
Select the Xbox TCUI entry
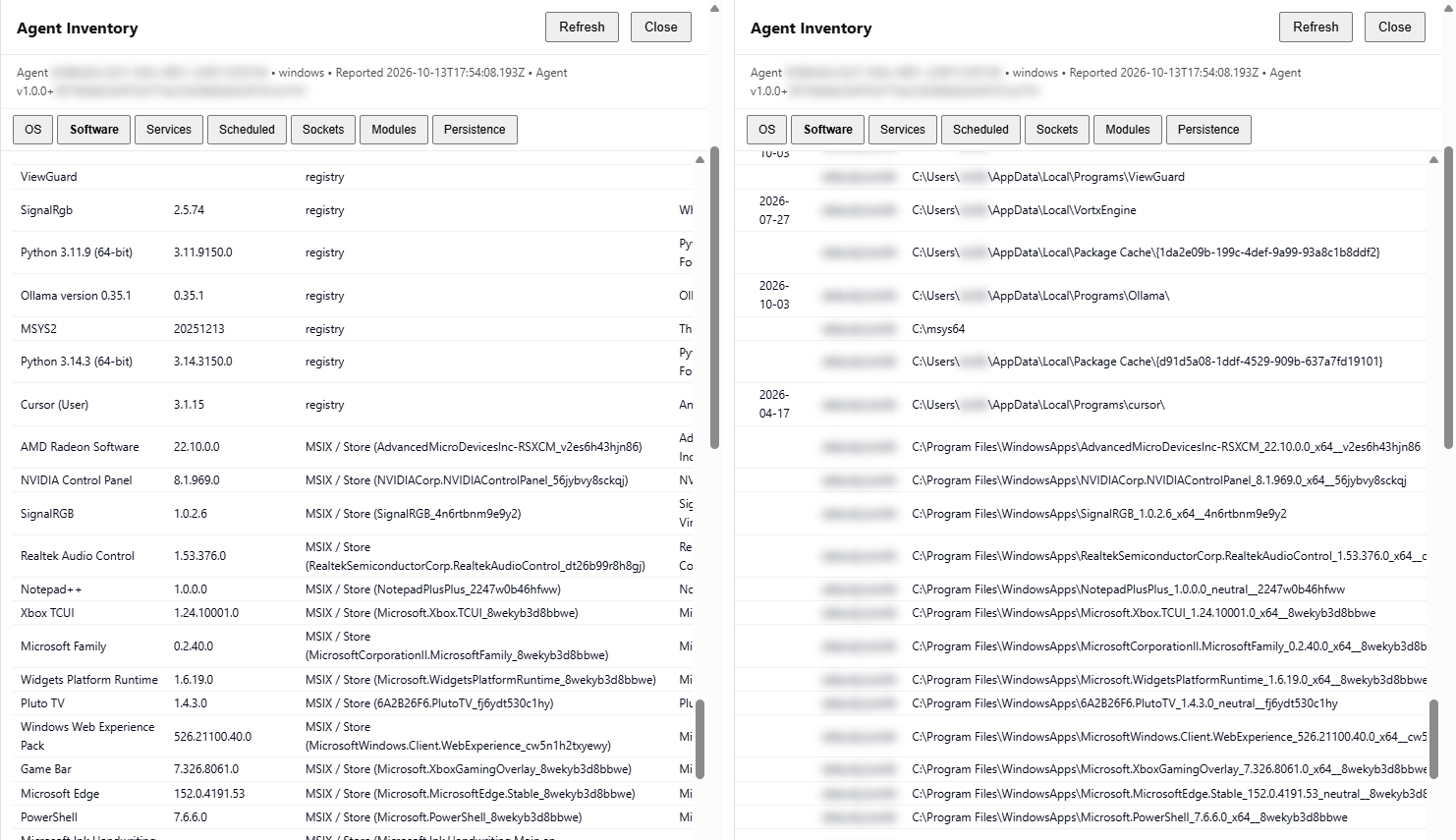(x=47, y=613)
